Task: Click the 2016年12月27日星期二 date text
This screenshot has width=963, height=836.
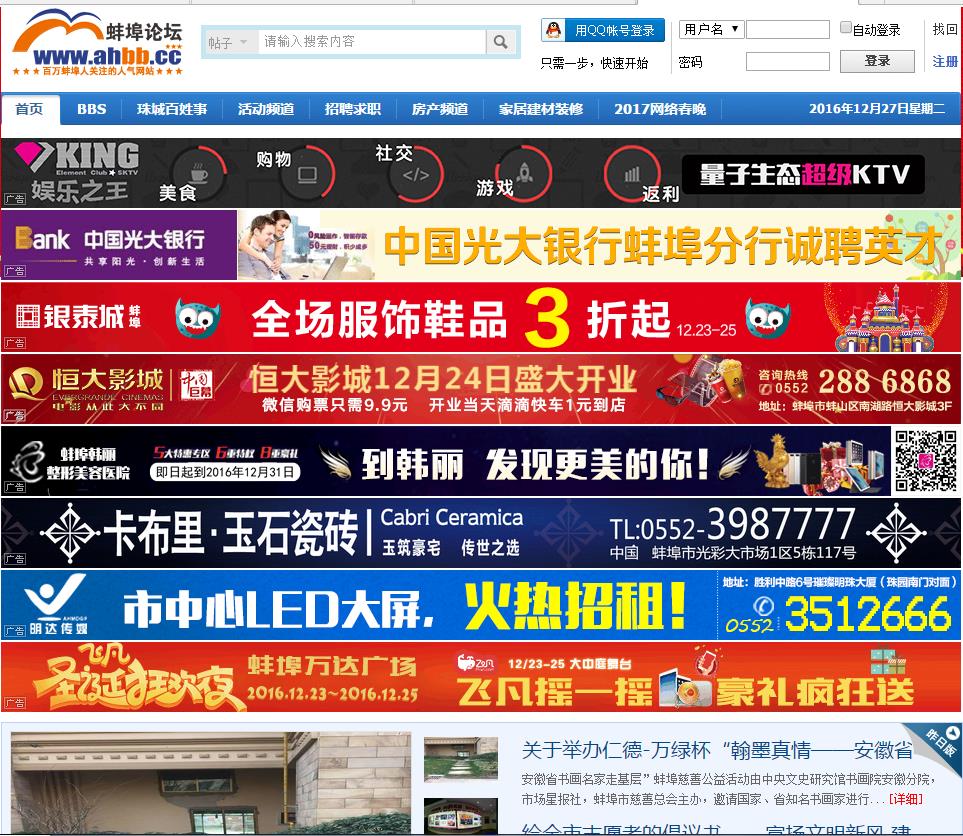Action: pyautogui.click(x=876, y=109)
